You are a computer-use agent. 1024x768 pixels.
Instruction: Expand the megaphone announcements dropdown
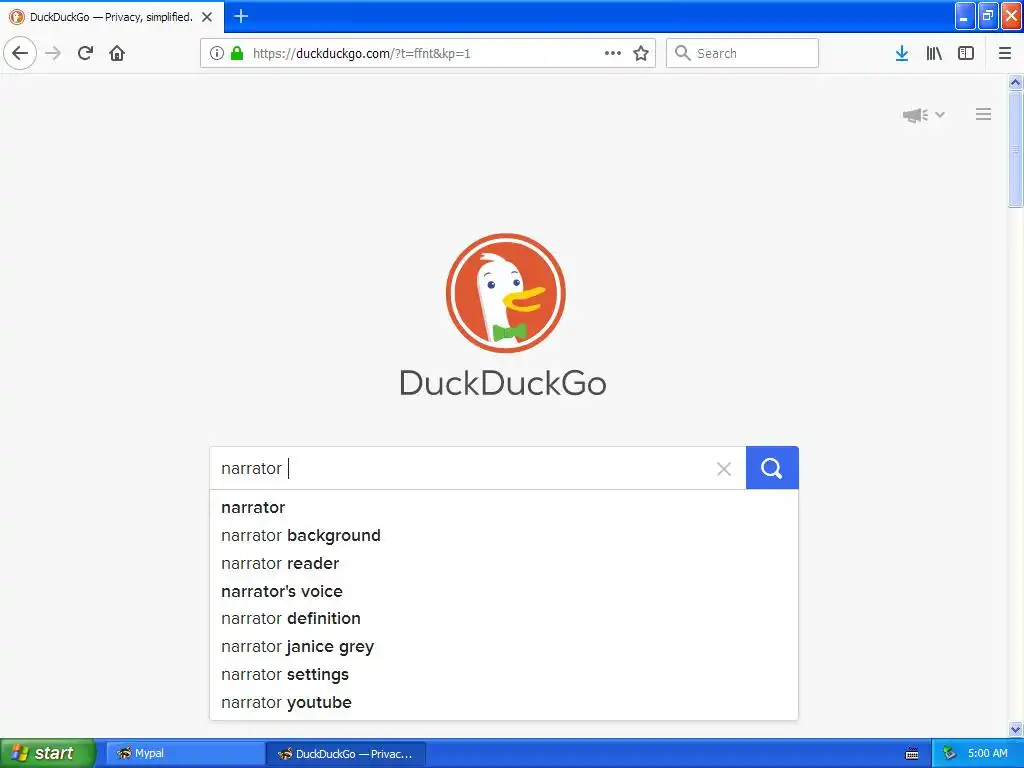point(923,115)
